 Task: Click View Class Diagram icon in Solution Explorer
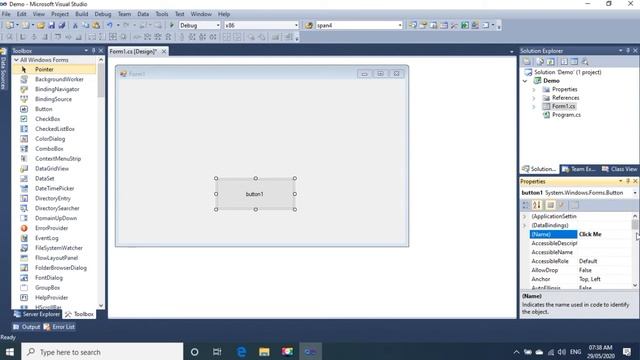point(585,62)
